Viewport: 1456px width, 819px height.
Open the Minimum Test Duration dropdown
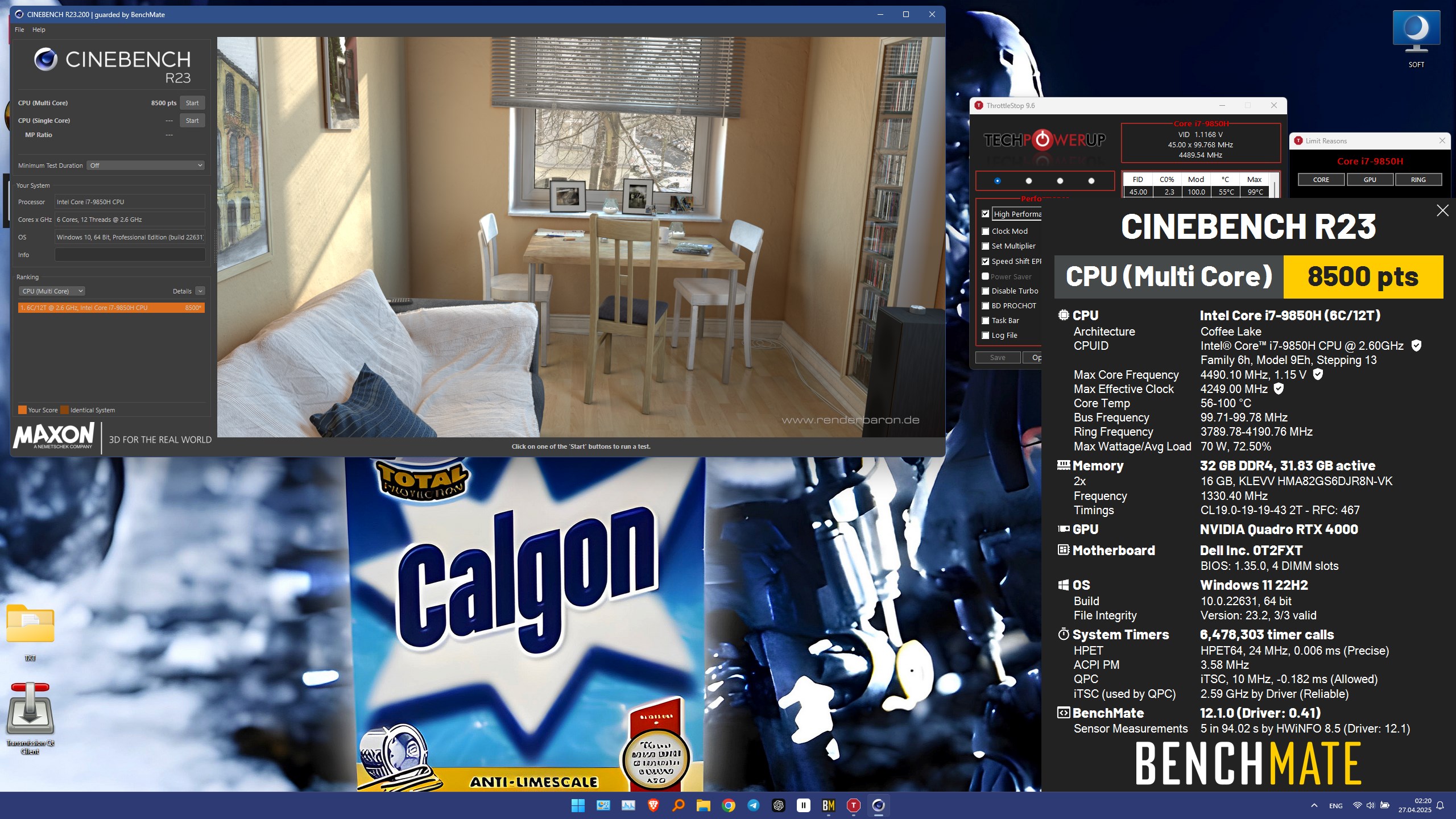click(146, 166)
